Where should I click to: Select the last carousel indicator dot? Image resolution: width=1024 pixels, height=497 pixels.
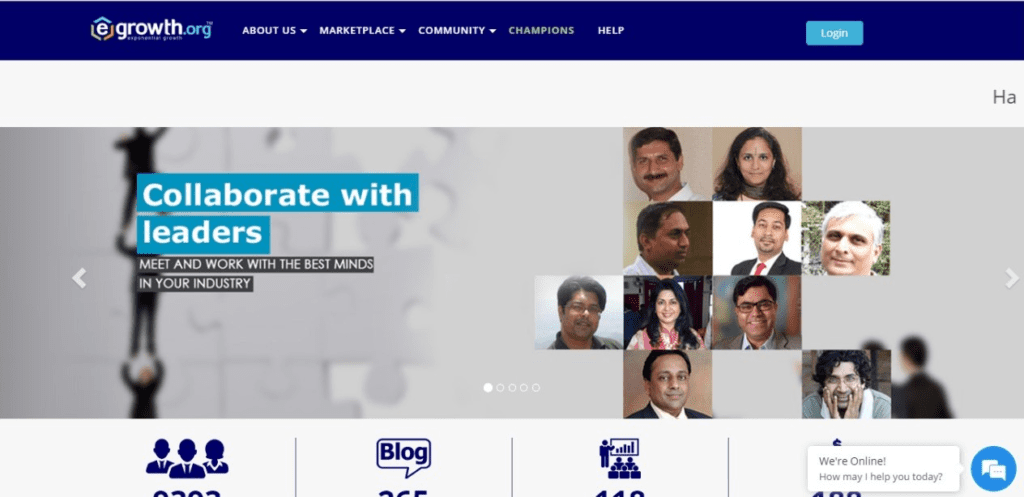coord(536,387)
